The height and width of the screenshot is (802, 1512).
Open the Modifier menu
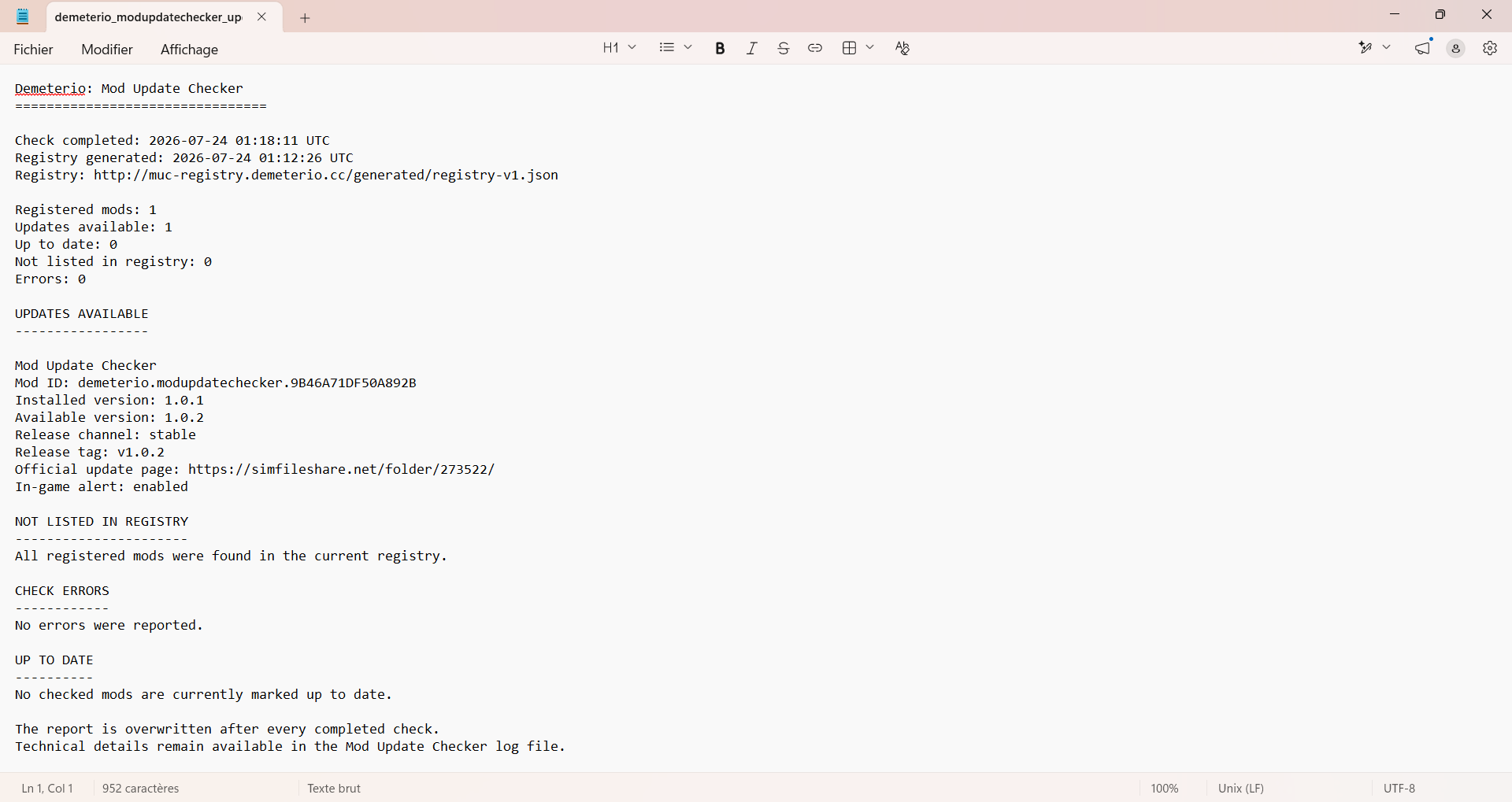tap(107, 50)
